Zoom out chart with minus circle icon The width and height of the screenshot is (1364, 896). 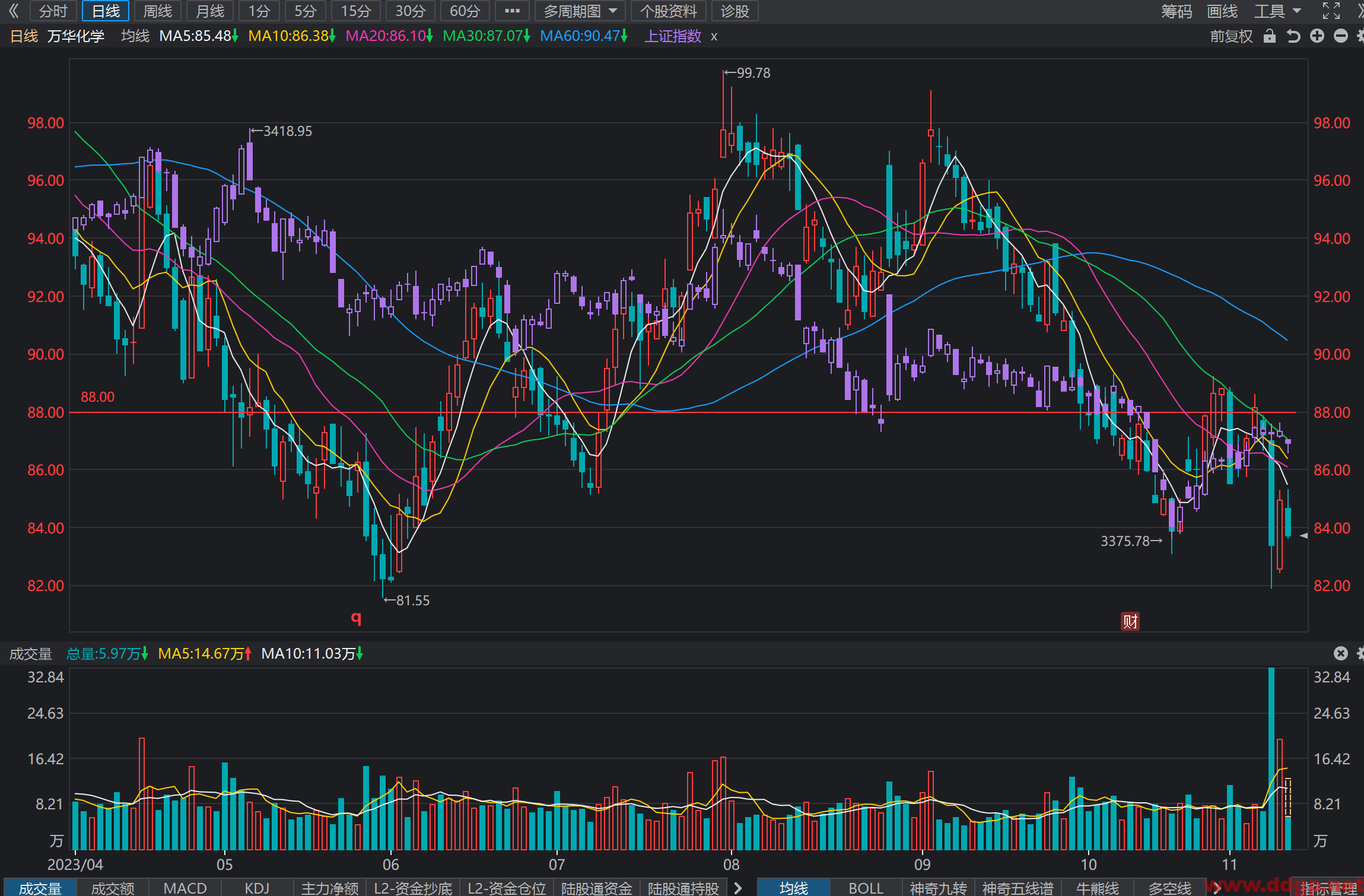(1341, 36)
